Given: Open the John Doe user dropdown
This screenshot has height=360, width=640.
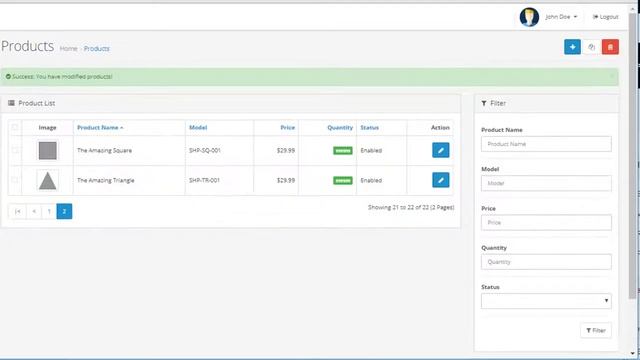Looking at the screenshot, I should 561,17.
